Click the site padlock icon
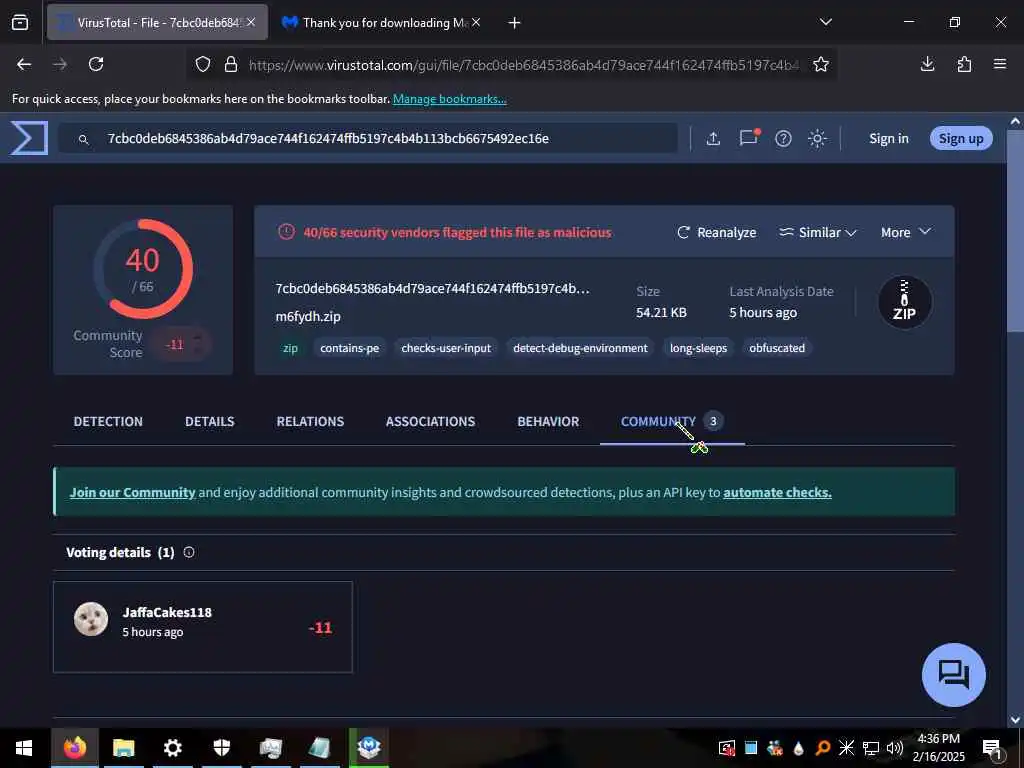Screen dimensions: 1024x768 tap(231, 64)
